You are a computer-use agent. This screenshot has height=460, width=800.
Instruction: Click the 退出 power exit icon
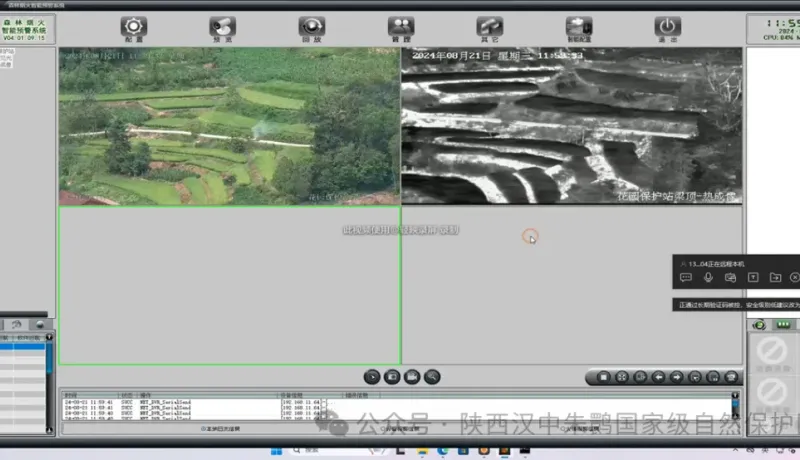coord(667,27)
